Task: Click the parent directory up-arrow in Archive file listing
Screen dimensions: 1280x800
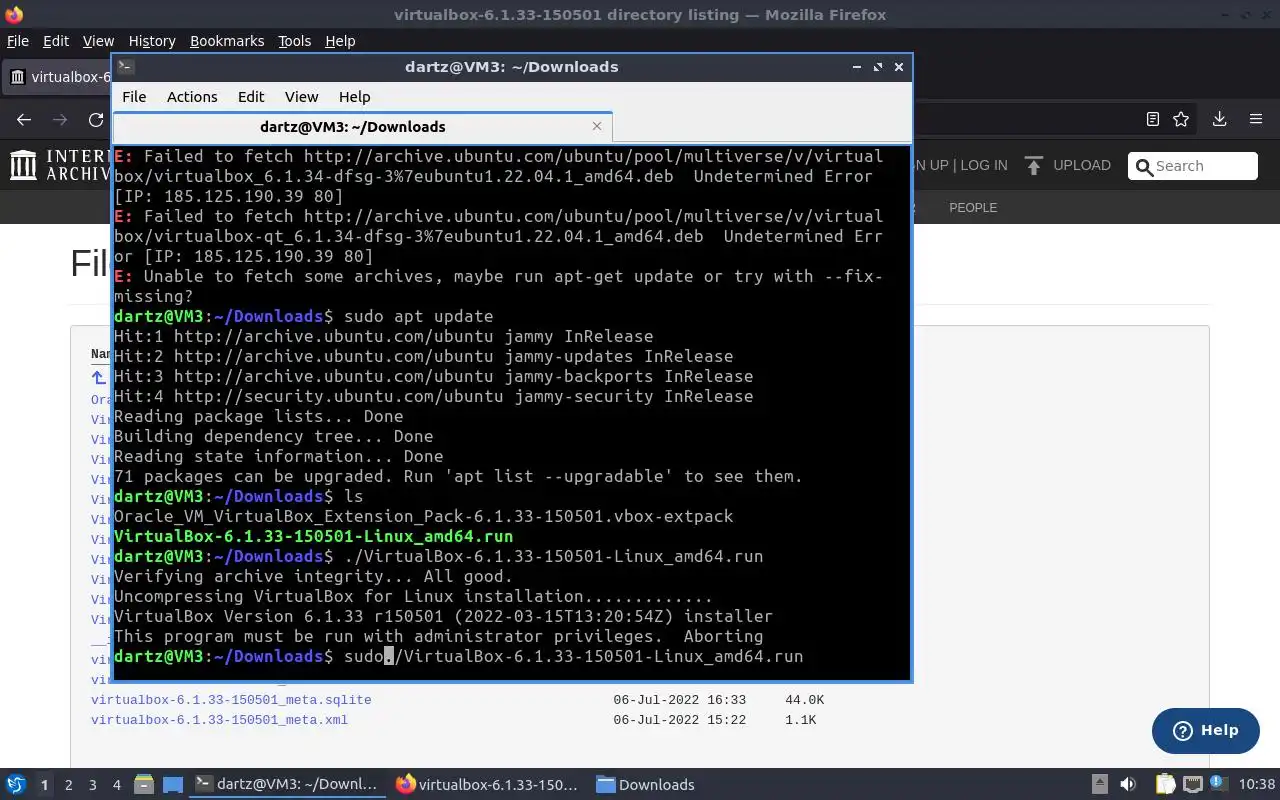Action: pyautogui.click(x=98, y=378)
